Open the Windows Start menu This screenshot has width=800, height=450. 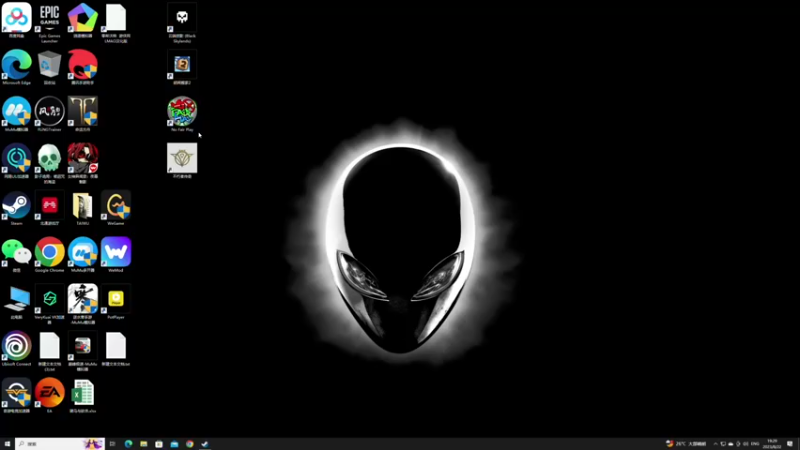point(7,444)
